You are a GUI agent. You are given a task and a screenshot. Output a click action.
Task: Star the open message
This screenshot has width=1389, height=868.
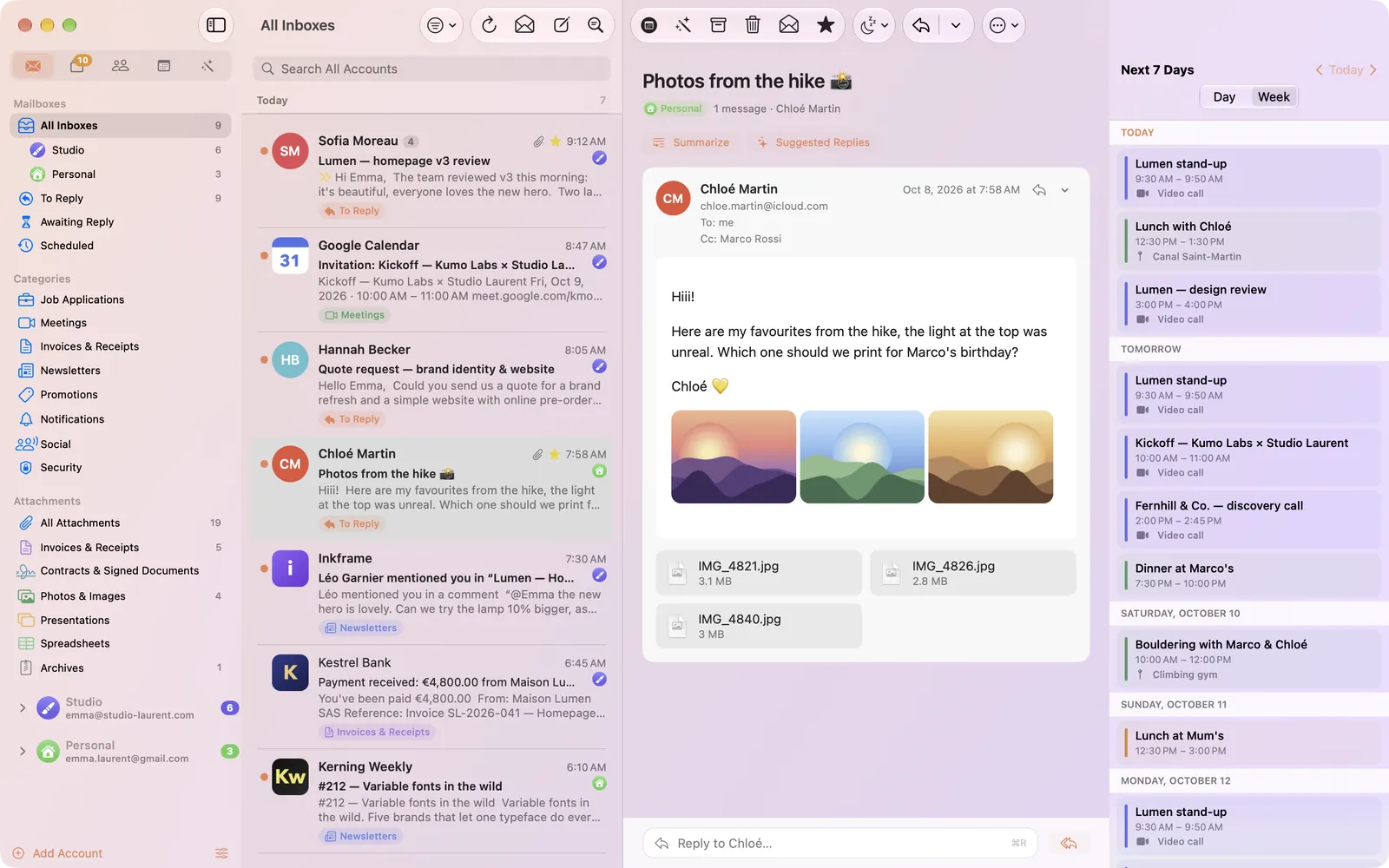tap(826, 25)
